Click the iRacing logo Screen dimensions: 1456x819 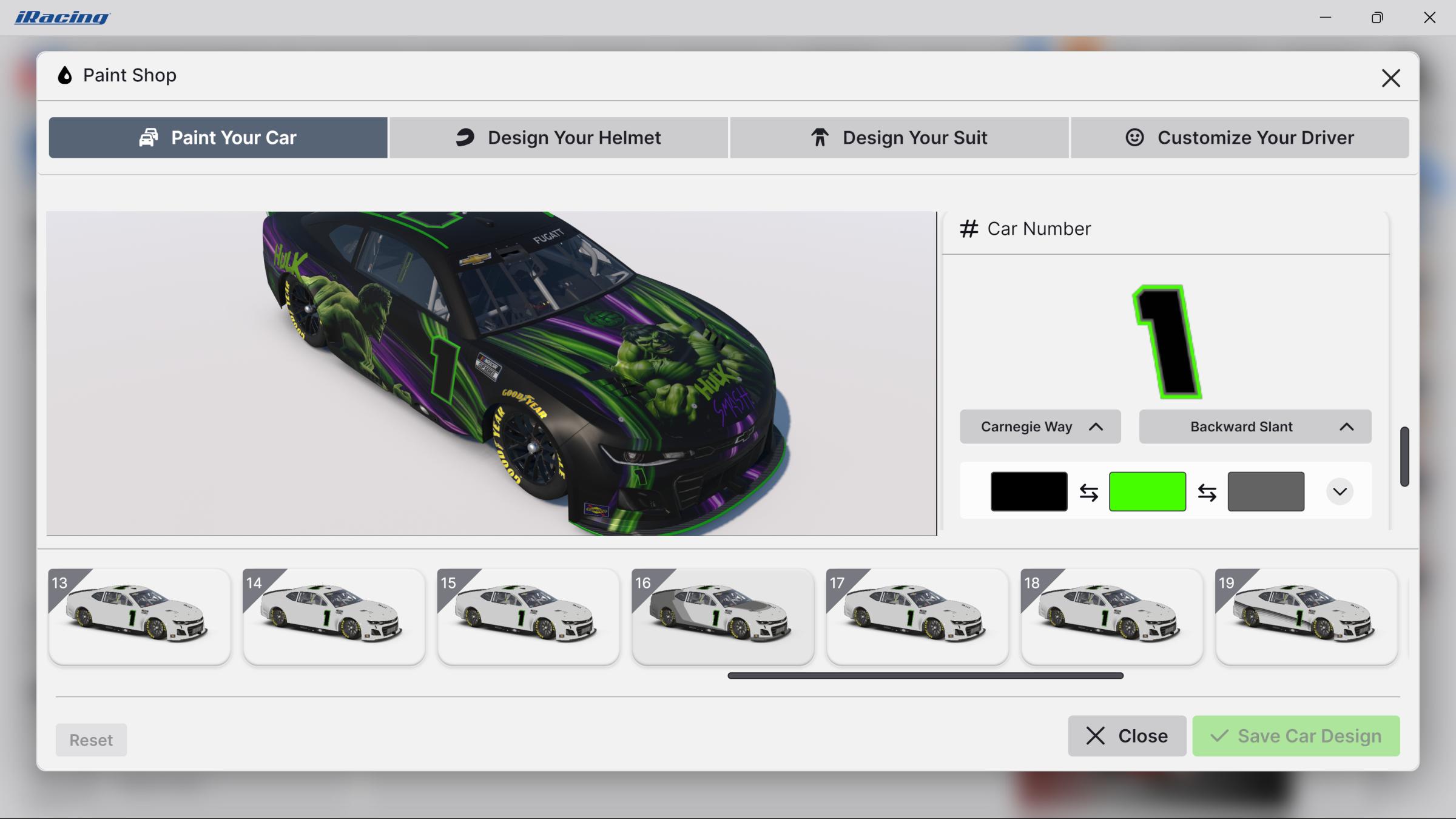point(61,17)
